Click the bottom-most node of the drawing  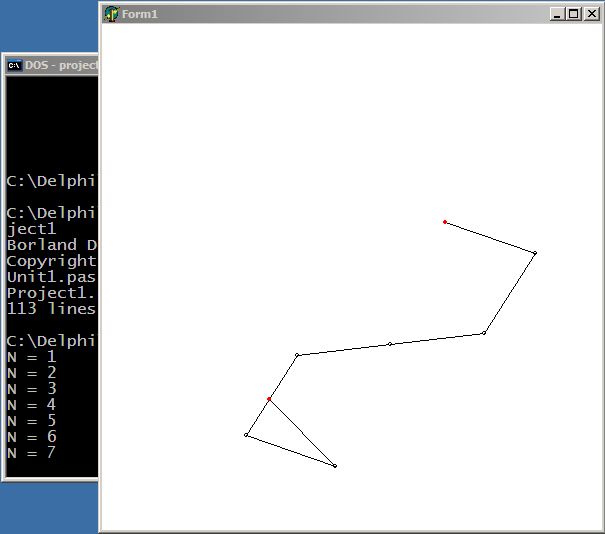click(x=334, y=466)
